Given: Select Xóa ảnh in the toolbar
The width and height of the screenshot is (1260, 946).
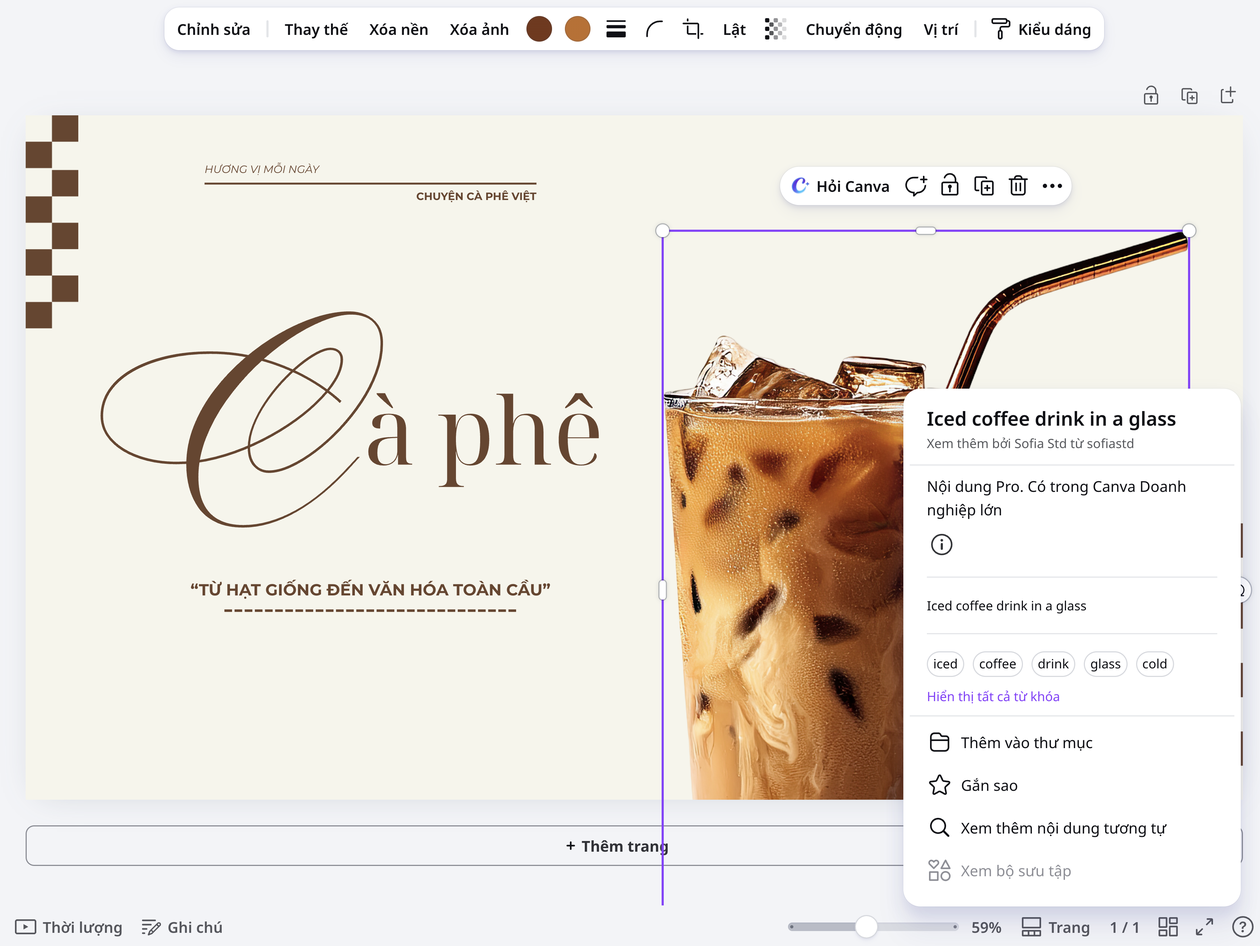Looking at the screenshot, I should tap(479, 29).
